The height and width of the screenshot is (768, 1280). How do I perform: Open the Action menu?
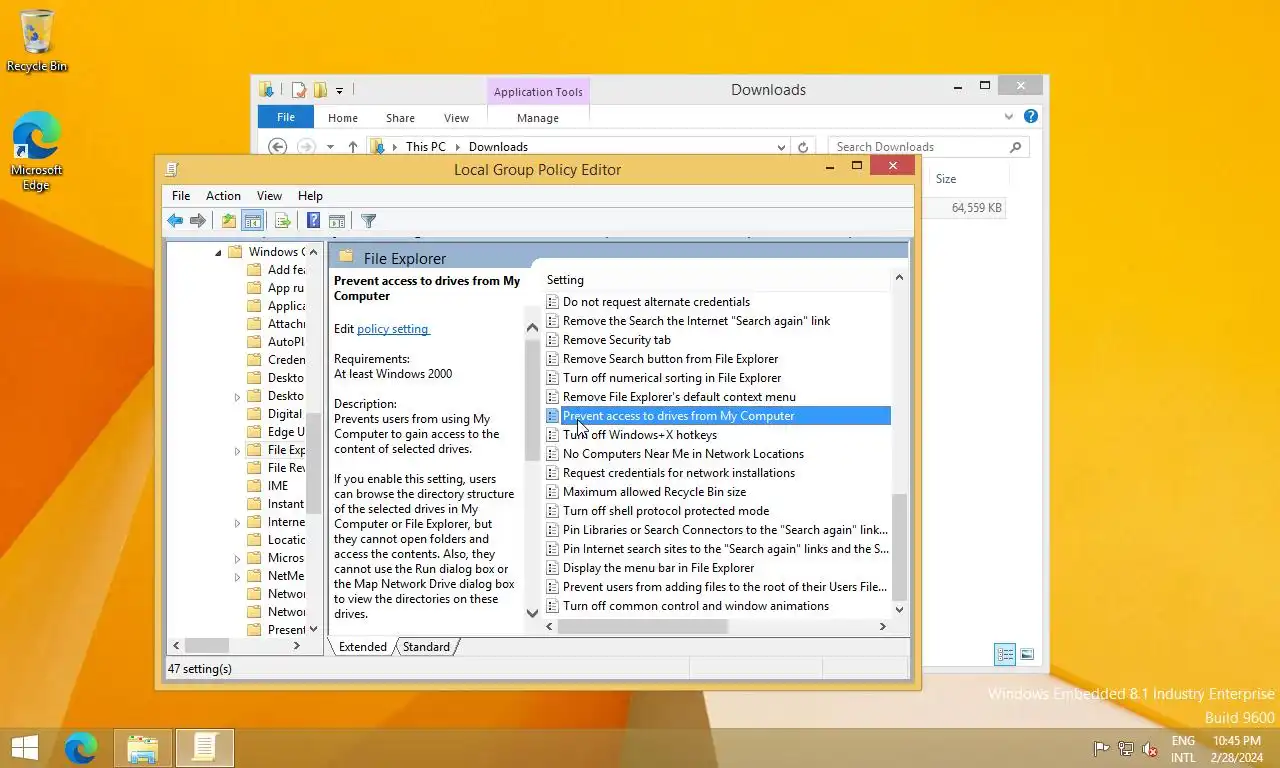pyautogui.click(x=223, y=196)
